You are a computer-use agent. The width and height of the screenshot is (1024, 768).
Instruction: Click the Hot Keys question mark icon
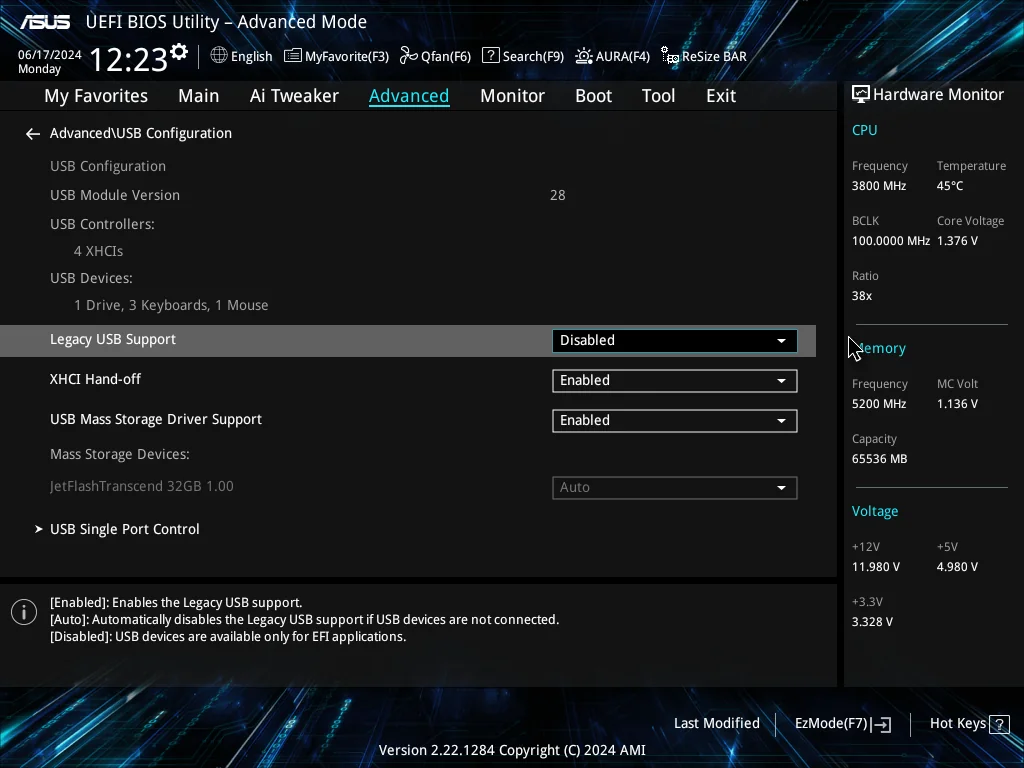[999, 724]
